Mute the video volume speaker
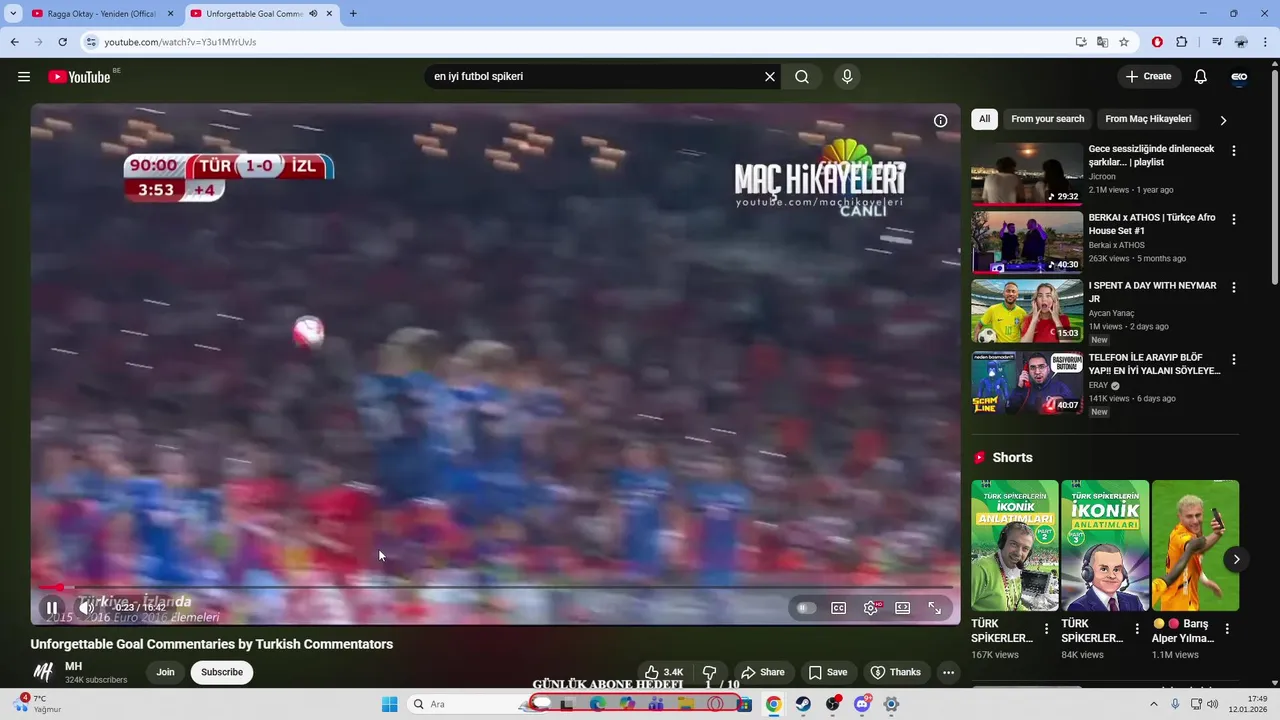This screenshot has width=1280, height=720. click(87, 607)
